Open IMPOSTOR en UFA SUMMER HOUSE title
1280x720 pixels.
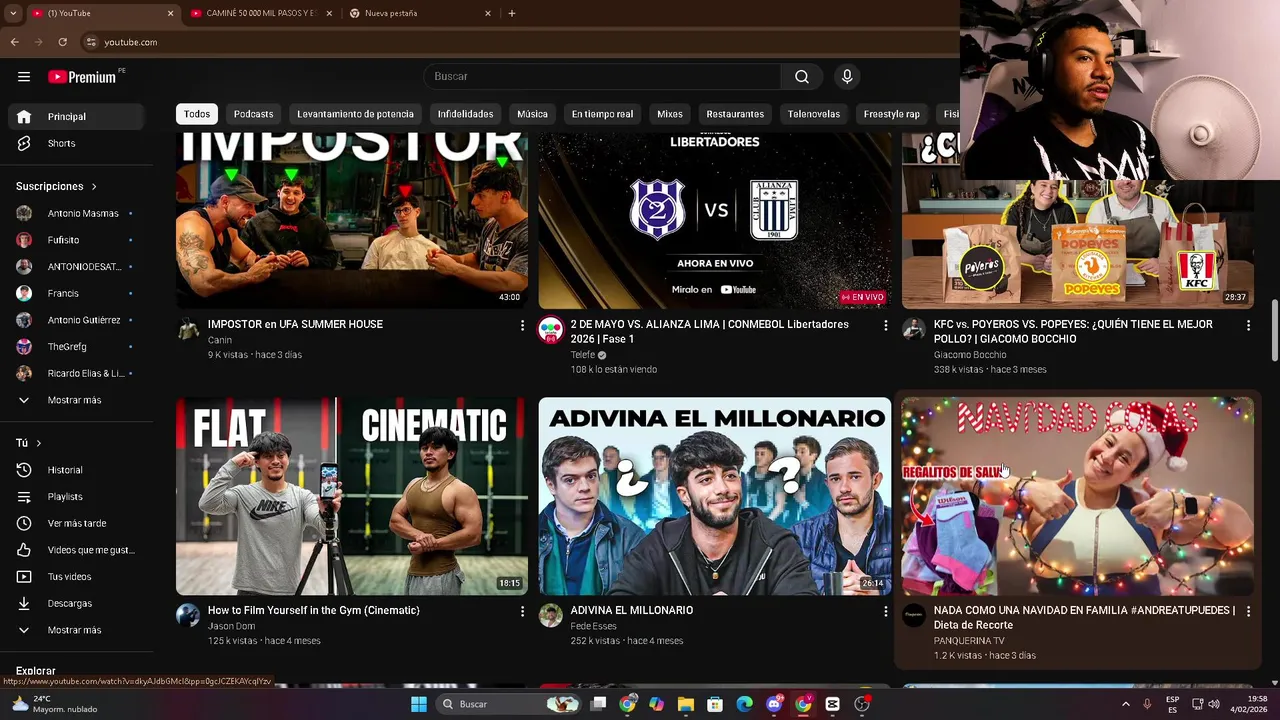[x=295, y=324]
